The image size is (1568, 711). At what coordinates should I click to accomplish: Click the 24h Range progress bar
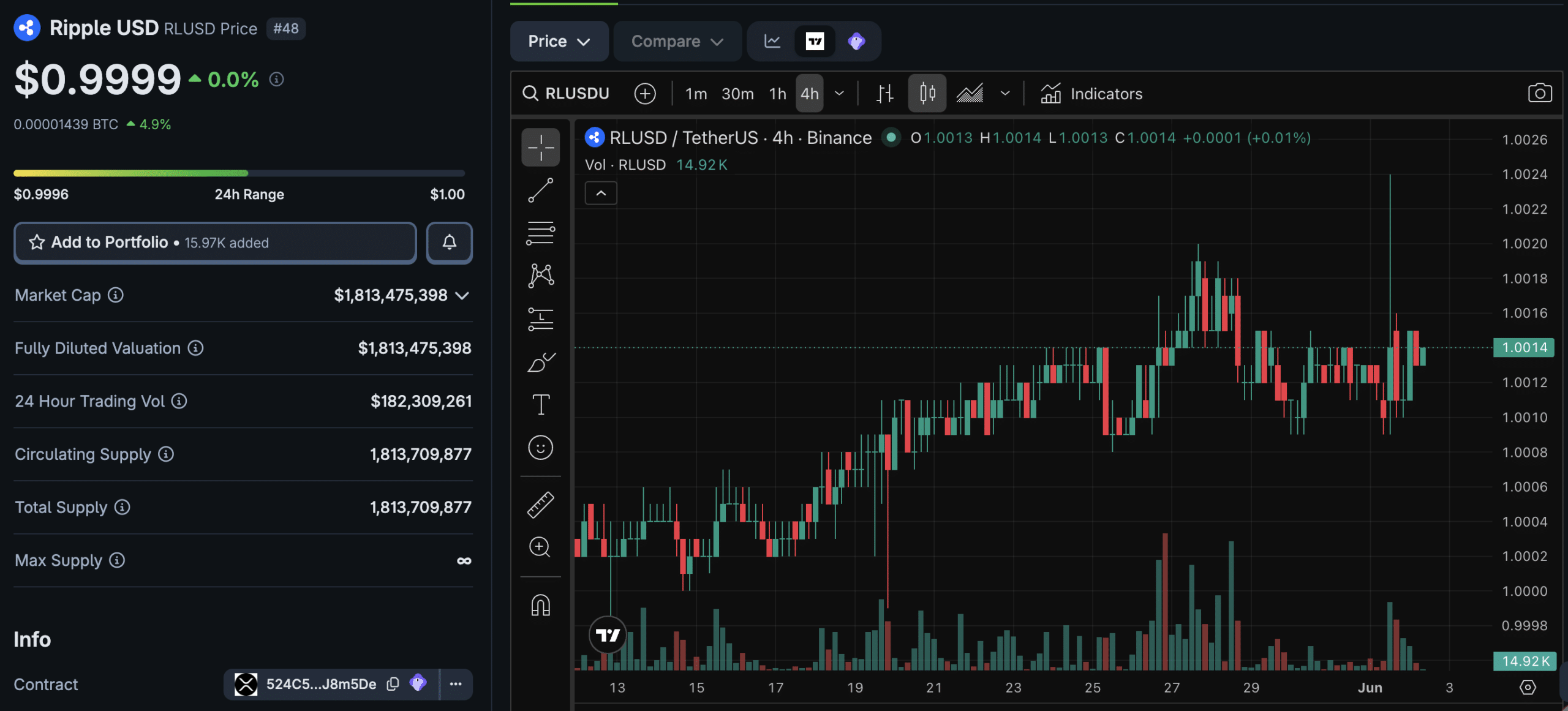tap(239, 173)
